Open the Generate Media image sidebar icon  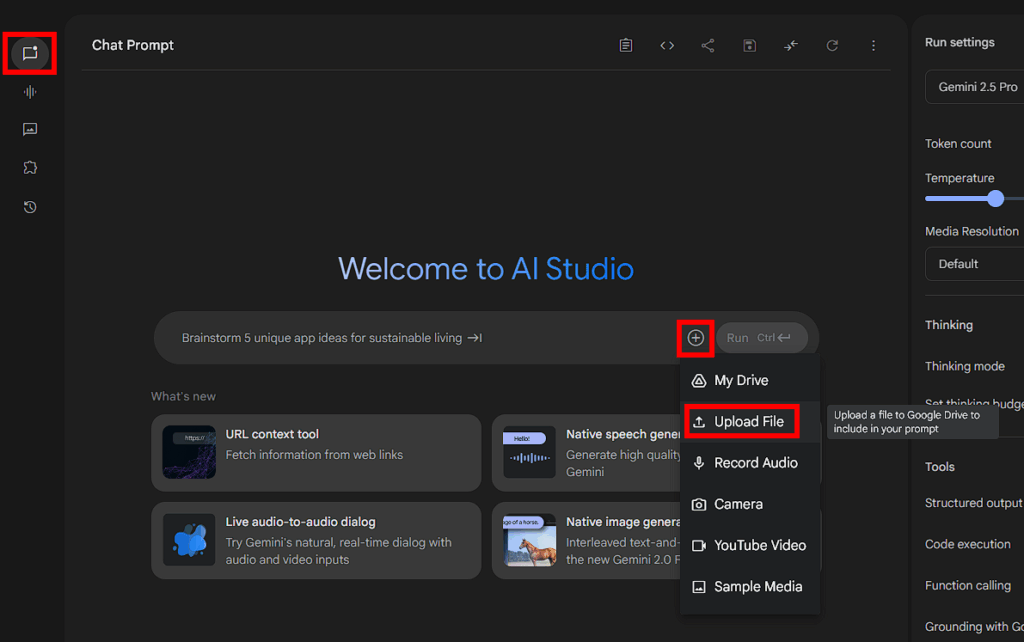(30, 129)
